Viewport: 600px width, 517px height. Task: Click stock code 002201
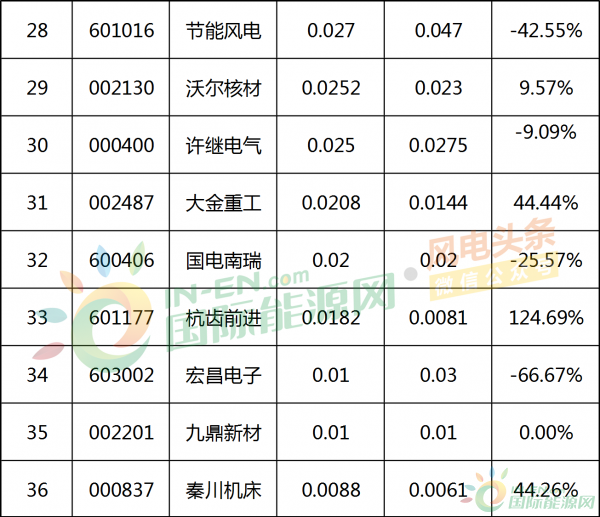121,432
